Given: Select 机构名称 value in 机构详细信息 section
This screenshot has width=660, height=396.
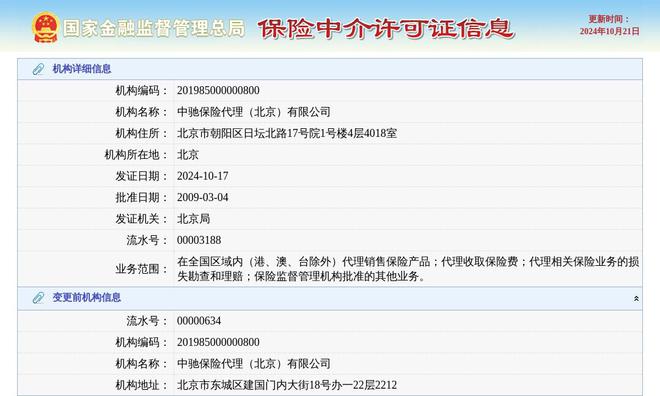Looking at the screenshot, I should tap(254, 112).
